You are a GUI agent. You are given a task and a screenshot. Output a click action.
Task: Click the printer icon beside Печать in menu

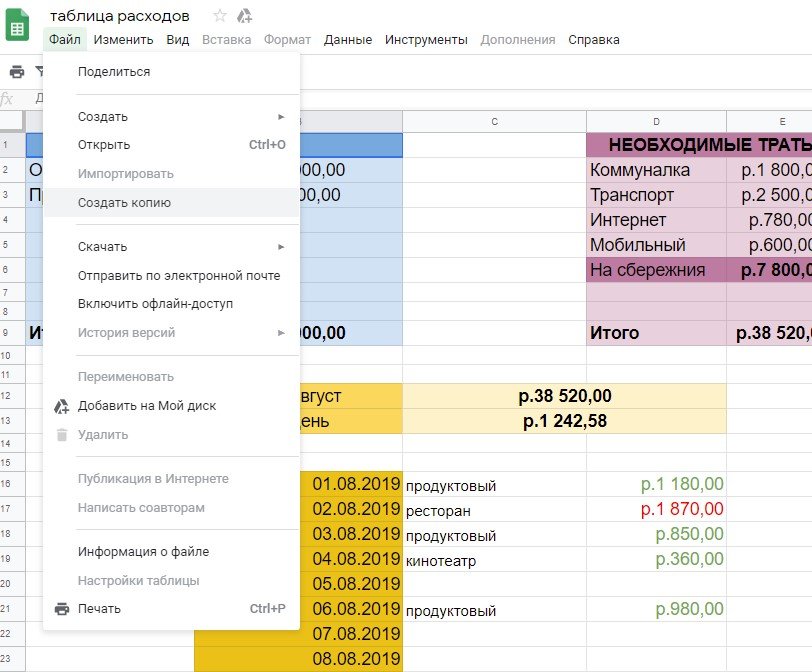[x=62, y=609]
